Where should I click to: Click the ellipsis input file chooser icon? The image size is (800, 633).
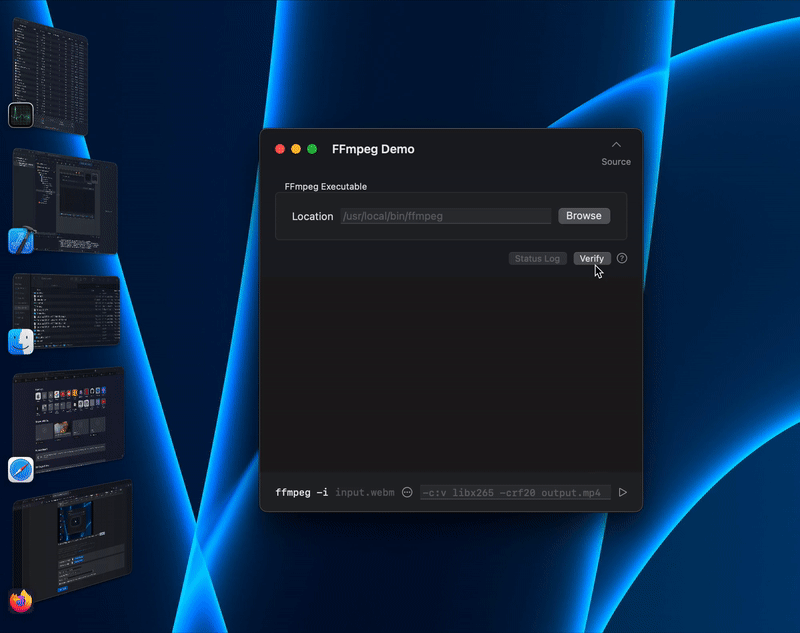click(x=407, y=492)
